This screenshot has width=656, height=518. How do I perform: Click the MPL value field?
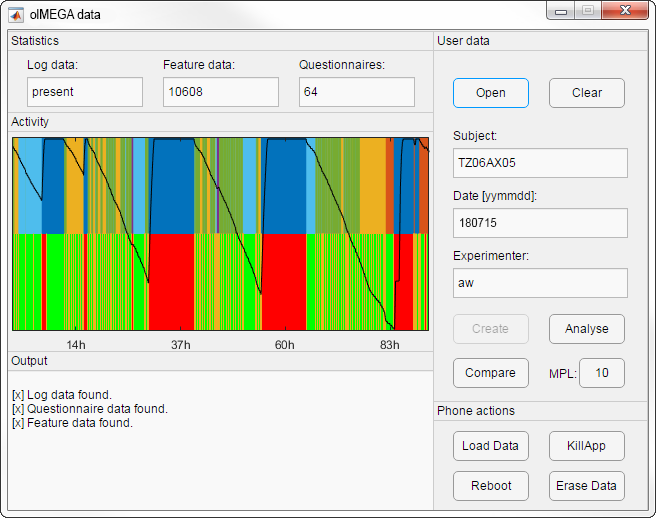(x=601, y=373)
